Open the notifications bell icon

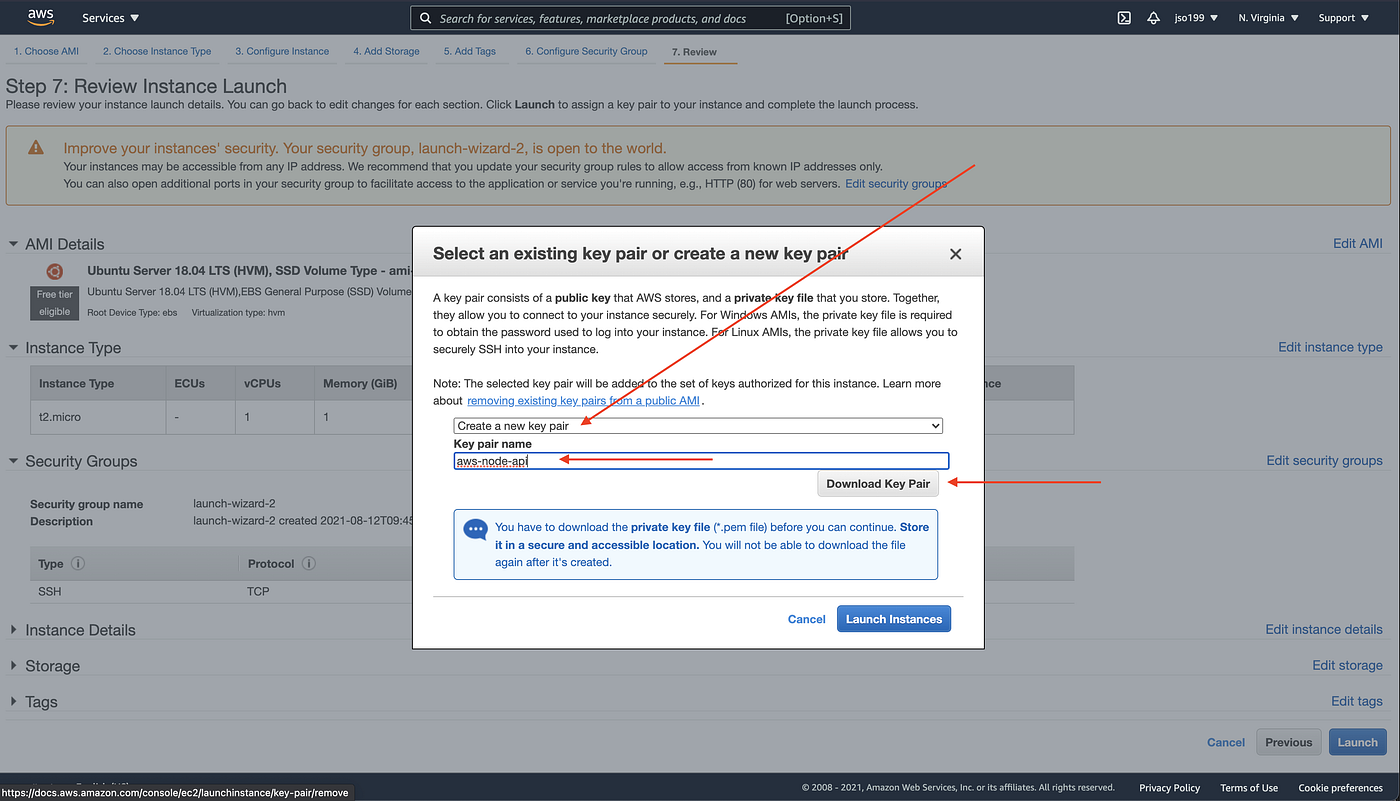(x=1153, y=17)
